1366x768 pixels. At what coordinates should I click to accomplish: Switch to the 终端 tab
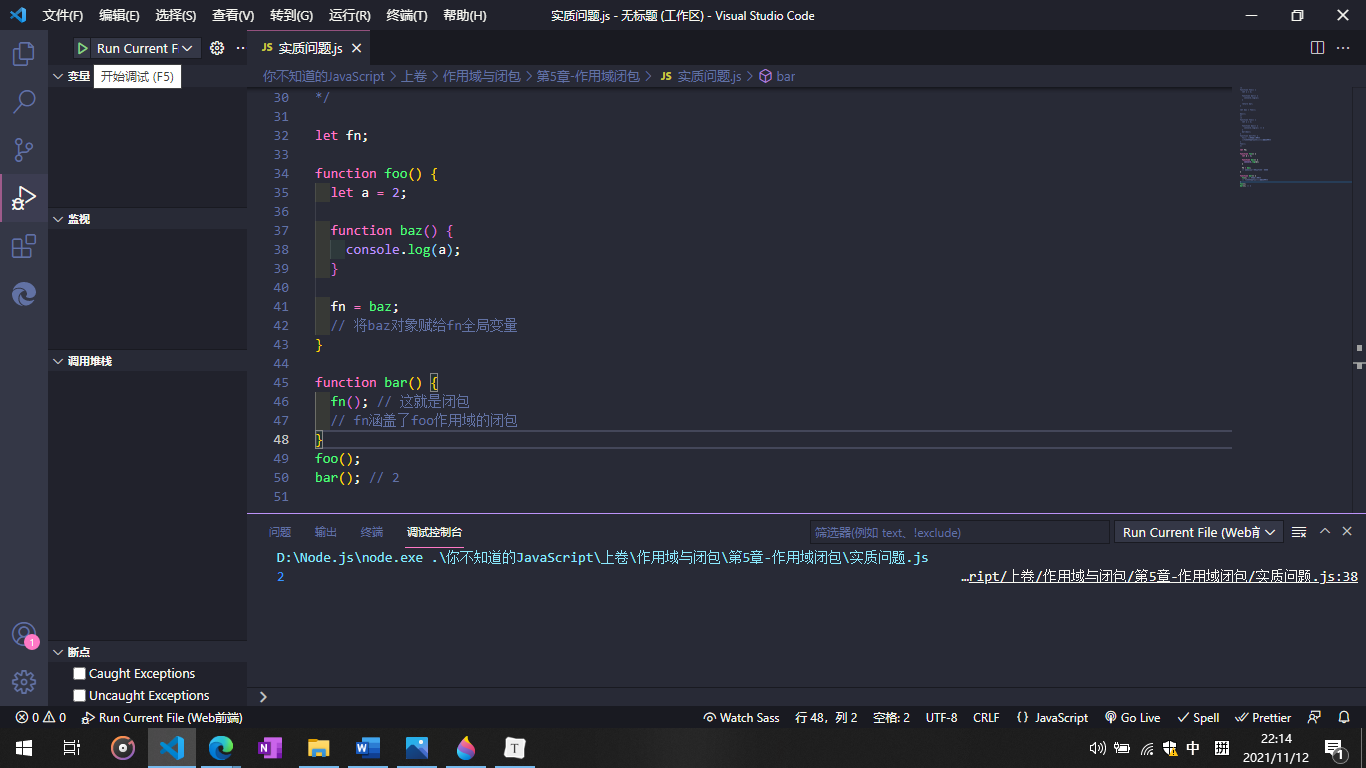click(x=372, y=532)
